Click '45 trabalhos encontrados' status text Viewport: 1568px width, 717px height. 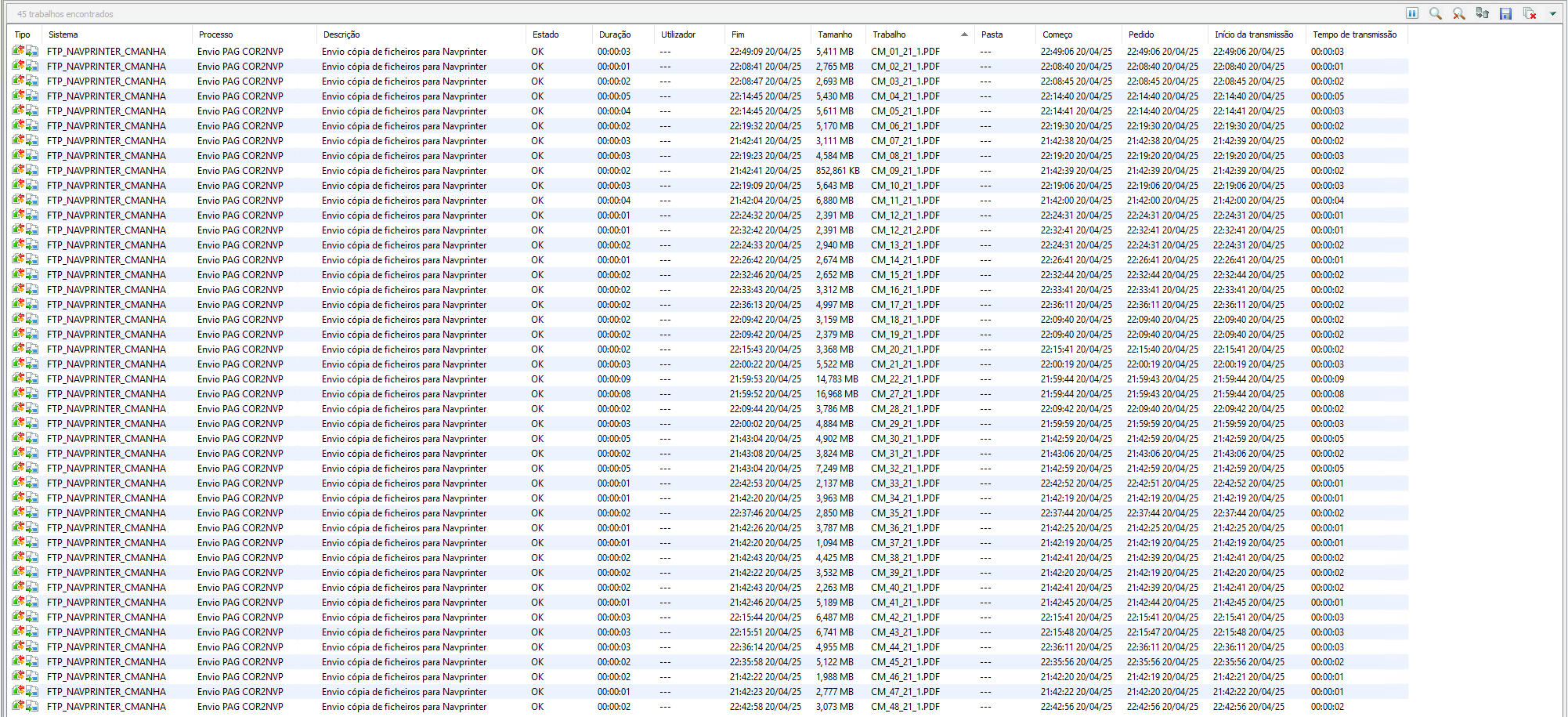(x=65, y=14)
